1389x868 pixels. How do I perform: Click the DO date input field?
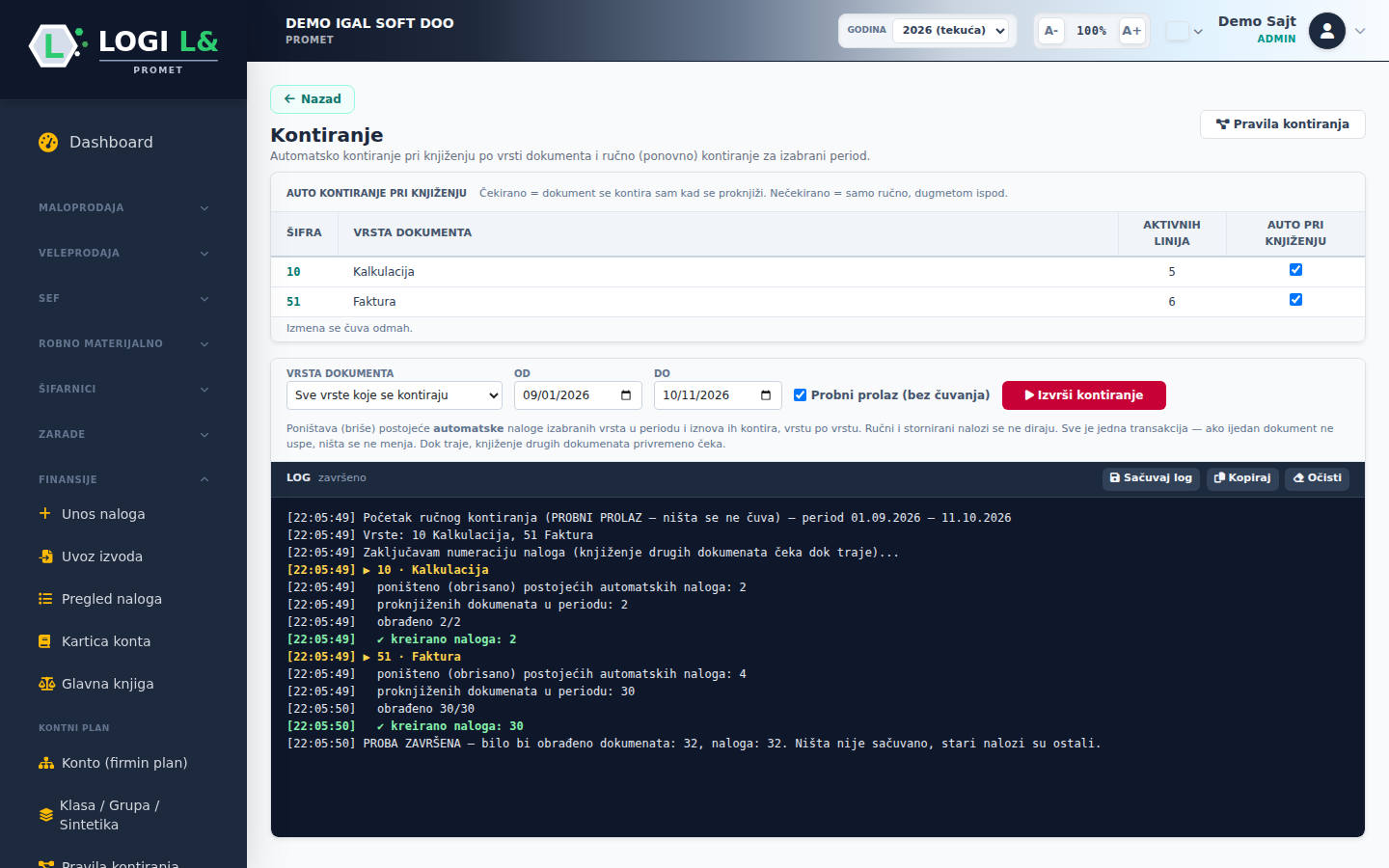718,395
